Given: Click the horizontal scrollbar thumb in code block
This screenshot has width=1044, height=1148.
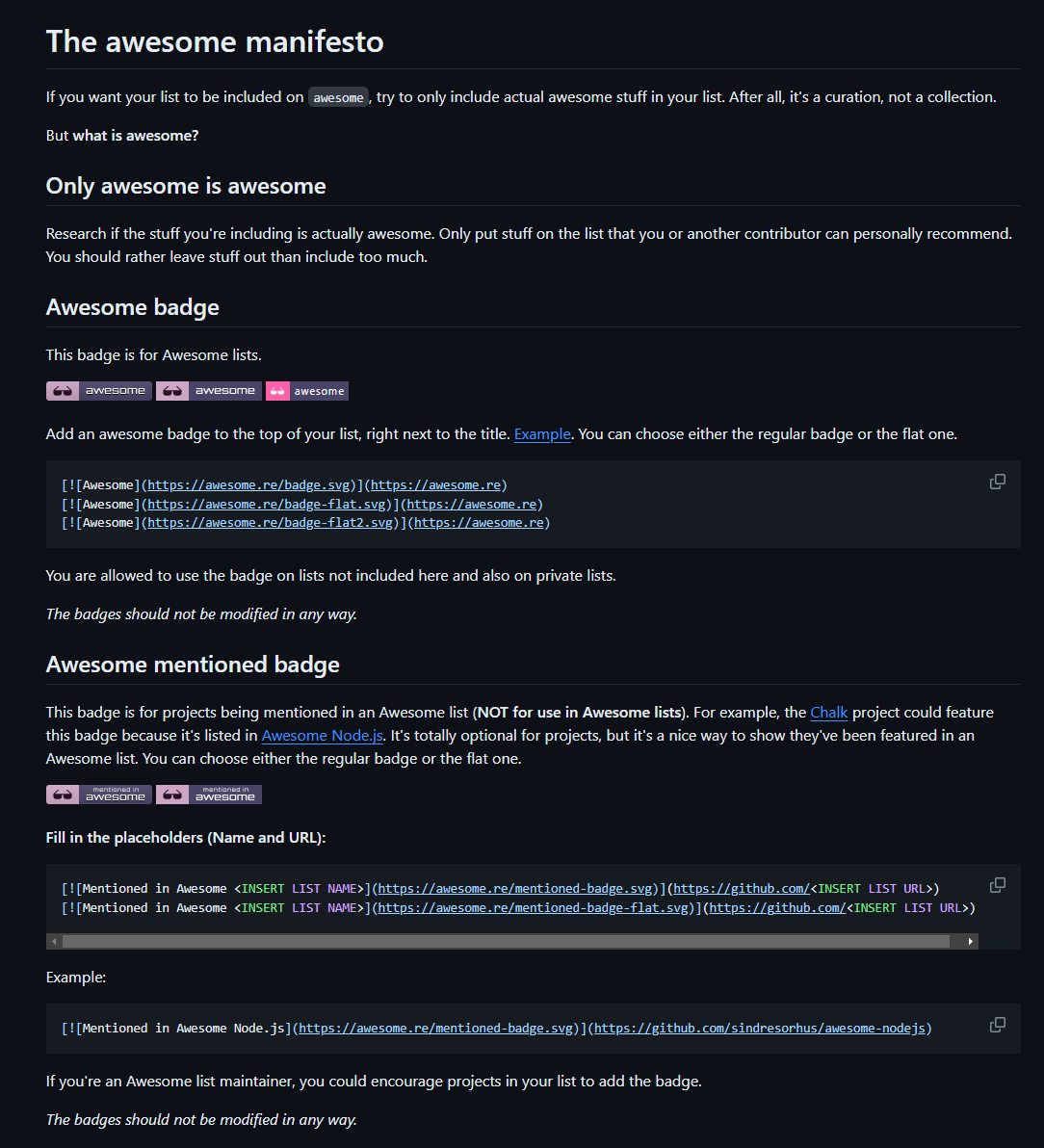Looking at the screenshot, I should coord(506,942).
